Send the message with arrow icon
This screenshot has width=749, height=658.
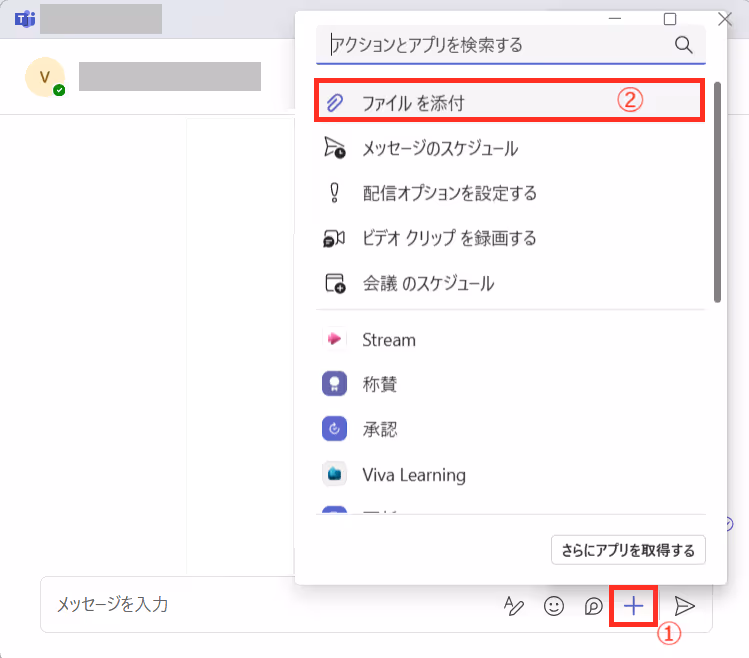tap(685, 606)
